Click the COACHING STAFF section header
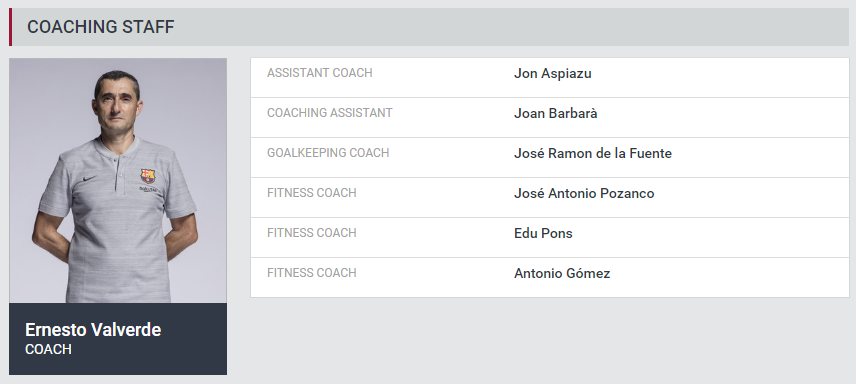Image resolution: width=856 pixels, height=384 pixels. [101, 27]
